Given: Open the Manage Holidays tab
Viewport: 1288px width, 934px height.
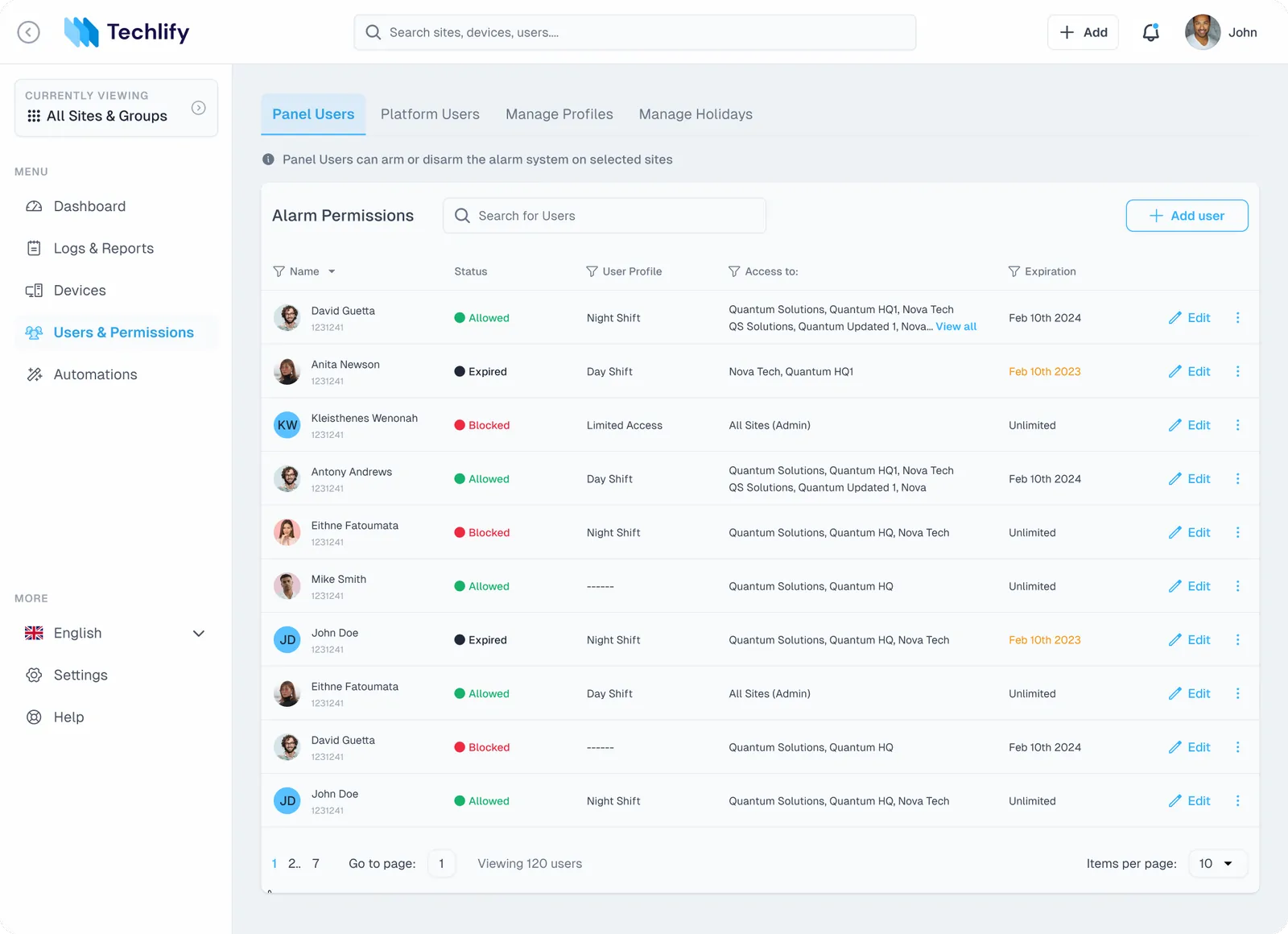Looking at the screenshot, I should [696, 114].
